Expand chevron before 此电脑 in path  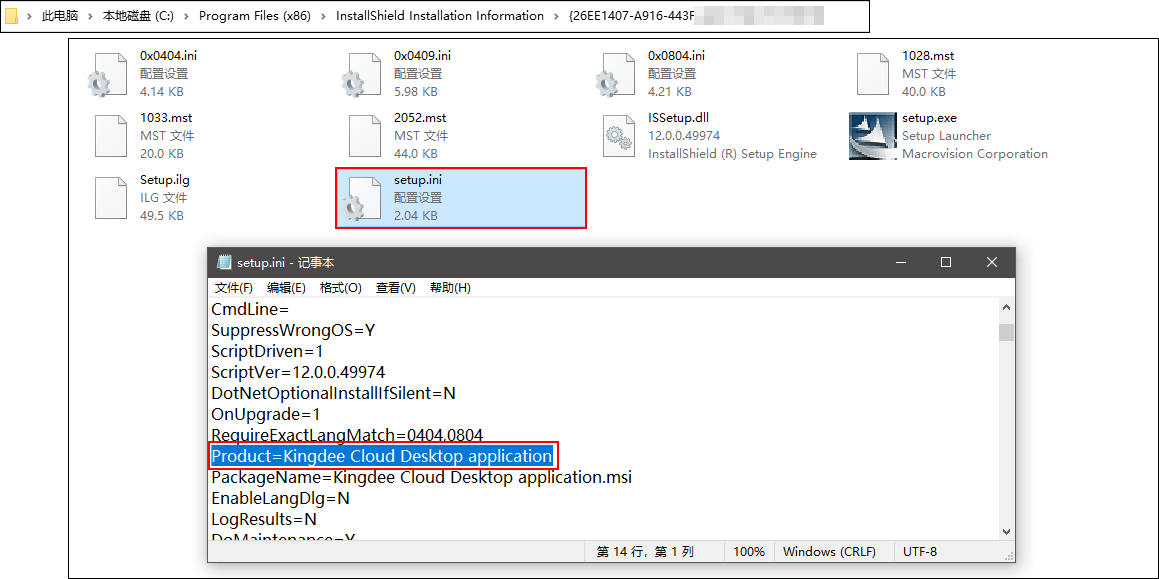tap(30, 16)
